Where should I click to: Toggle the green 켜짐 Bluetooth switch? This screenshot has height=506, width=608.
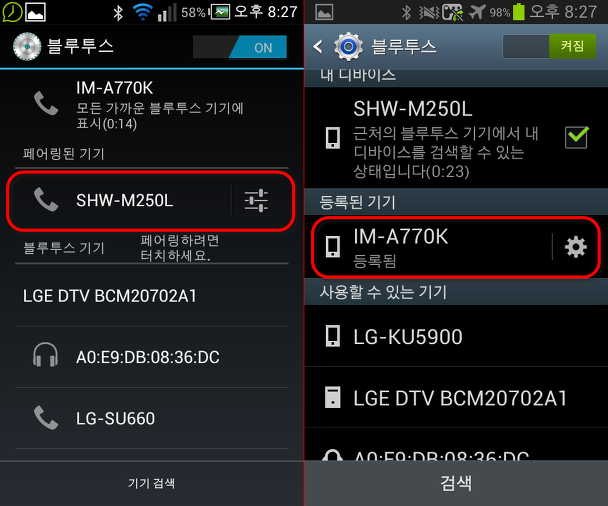pos(549,47)
